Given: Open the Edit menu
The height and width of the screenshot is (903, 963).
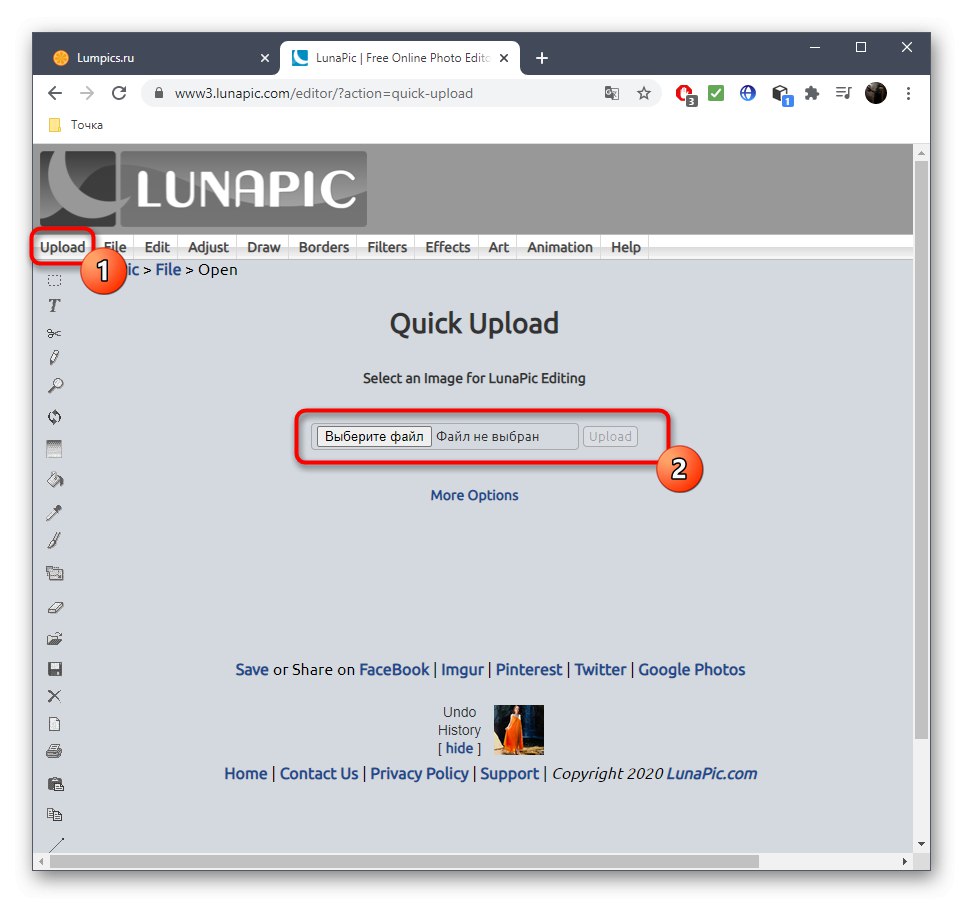Looking at the screenshot, I should point(157,247).
